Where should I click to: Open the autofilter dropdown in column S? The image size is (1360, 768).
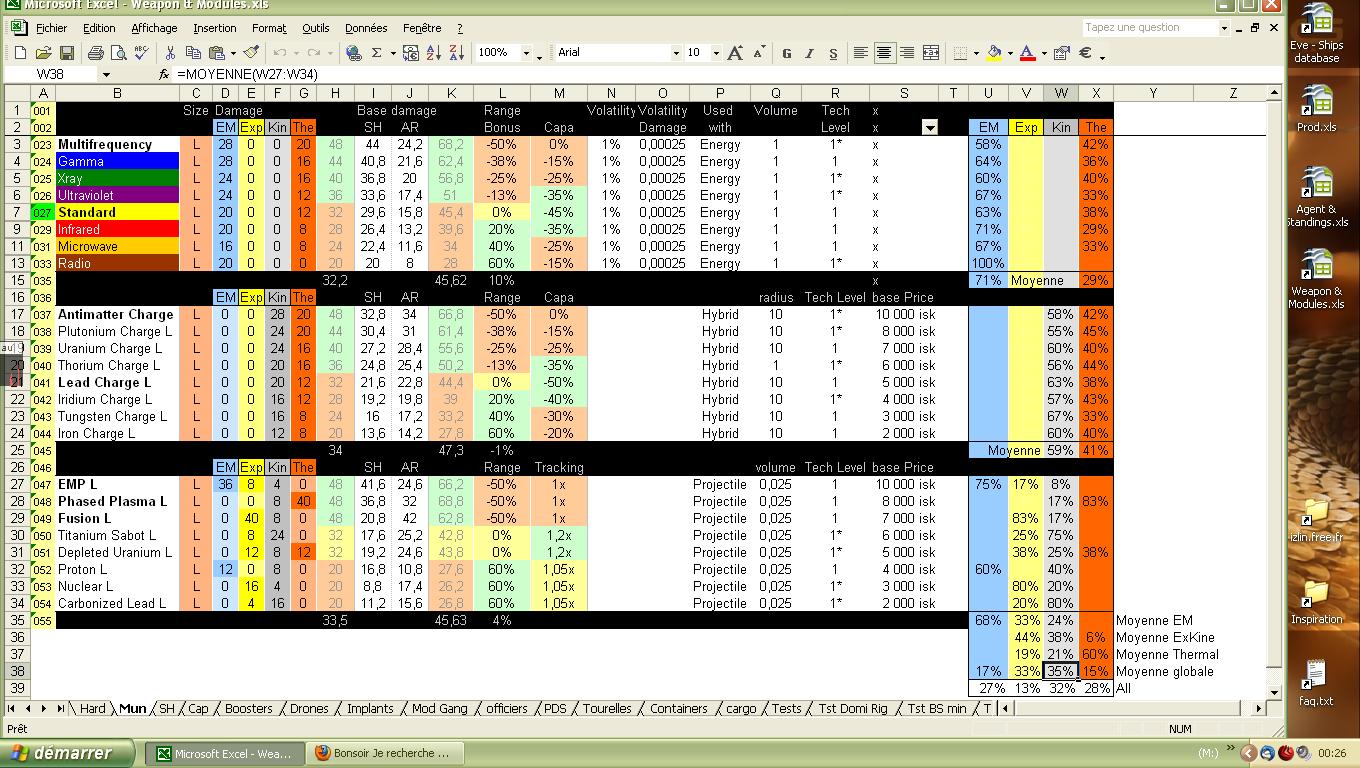pyautogui.click(x=930, y=127)
